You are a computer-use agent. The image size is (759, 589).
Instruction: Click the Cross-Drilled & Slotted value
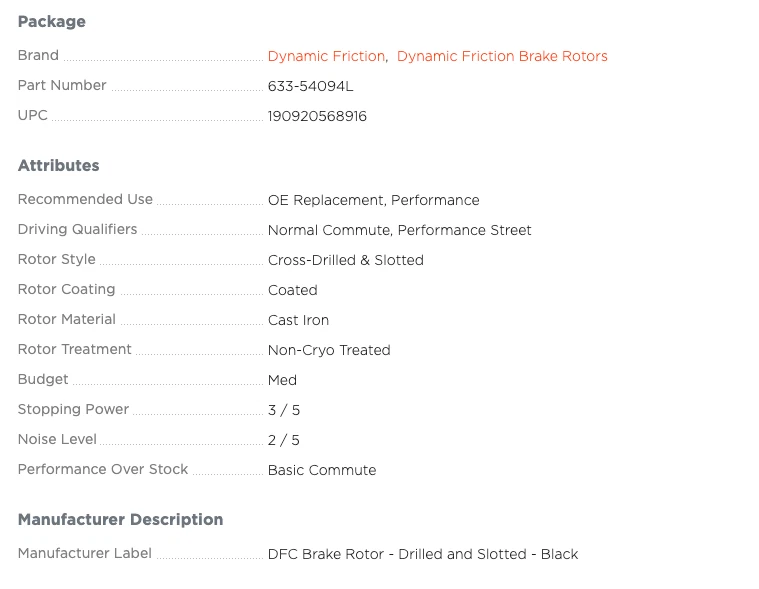pyautogui.click(x=345, y=260)
